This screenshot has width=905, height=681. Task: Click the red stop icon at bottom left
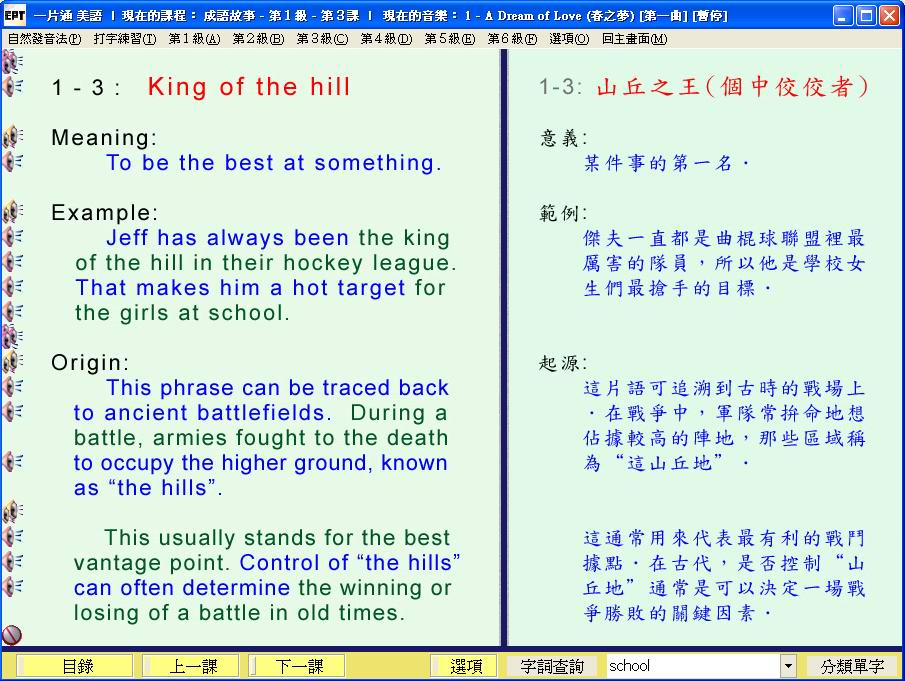(12, 635)
